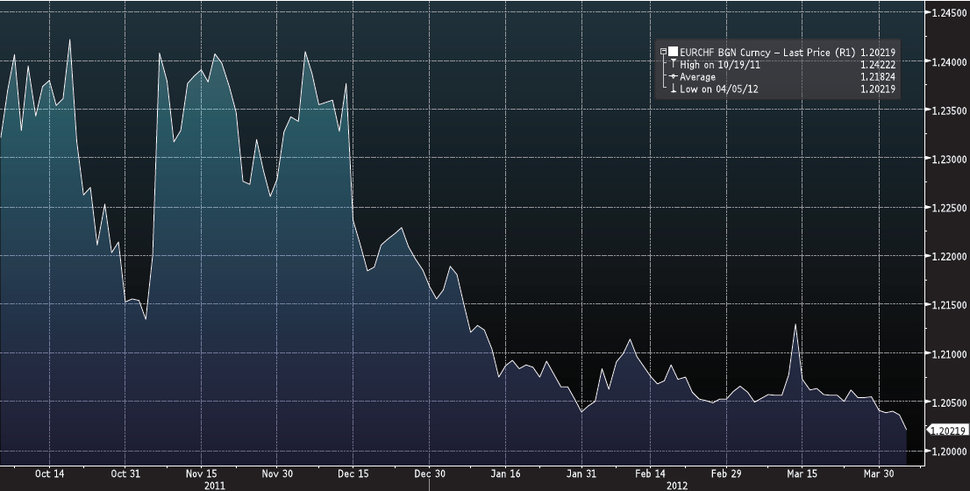Click the 1.24500 y-axis label
This screenshot has width=970, height=491.
point(949,13)
